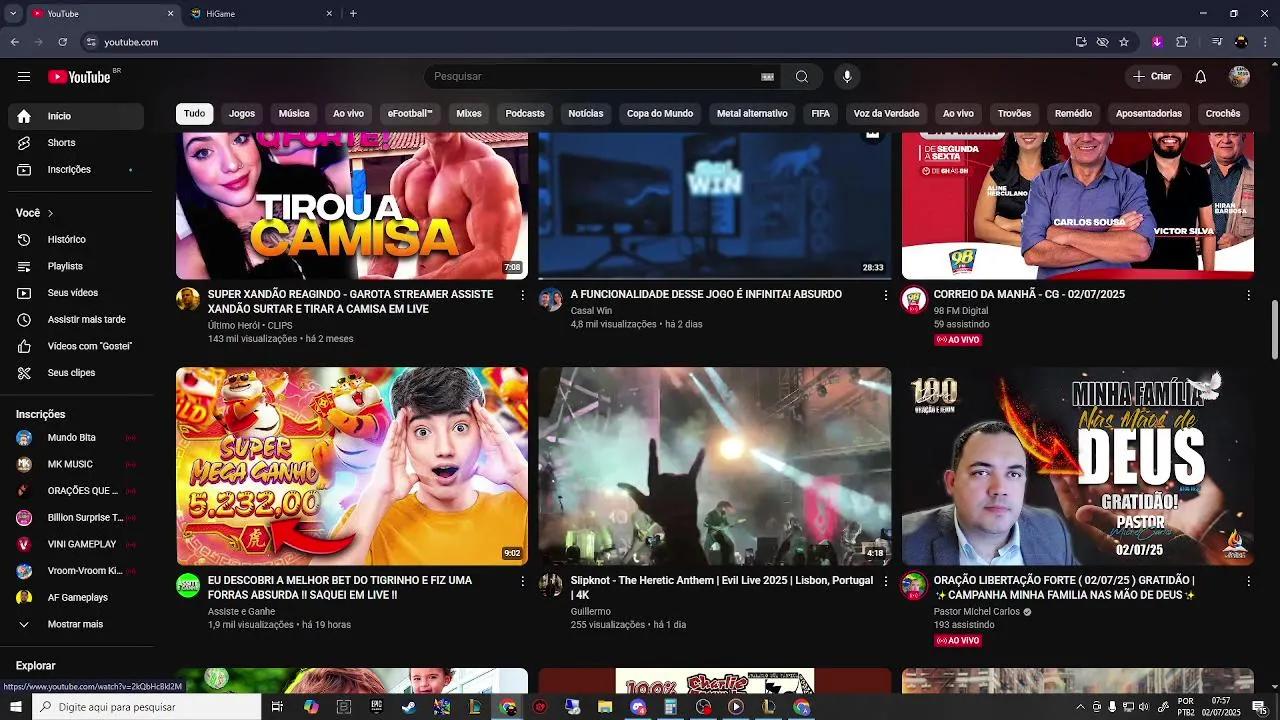Open Histórico in sidebar

coord(76,240)
